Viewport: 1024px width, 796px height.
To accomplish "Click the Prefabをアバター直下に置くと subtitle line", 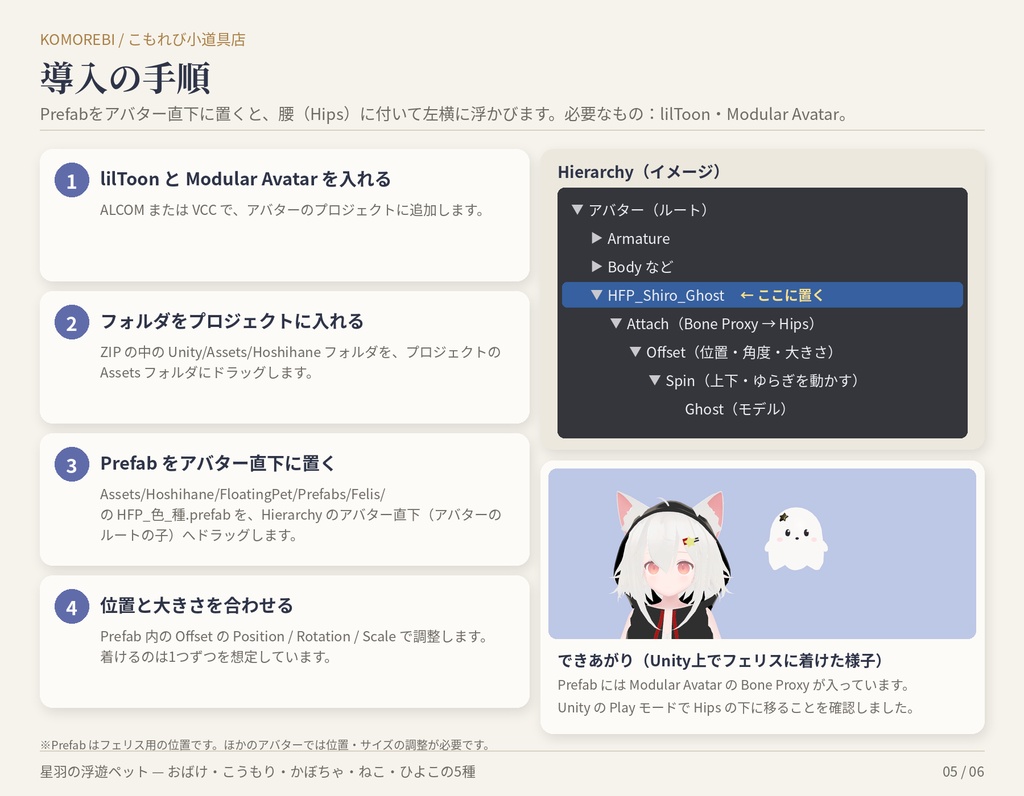I will point(443,114).
